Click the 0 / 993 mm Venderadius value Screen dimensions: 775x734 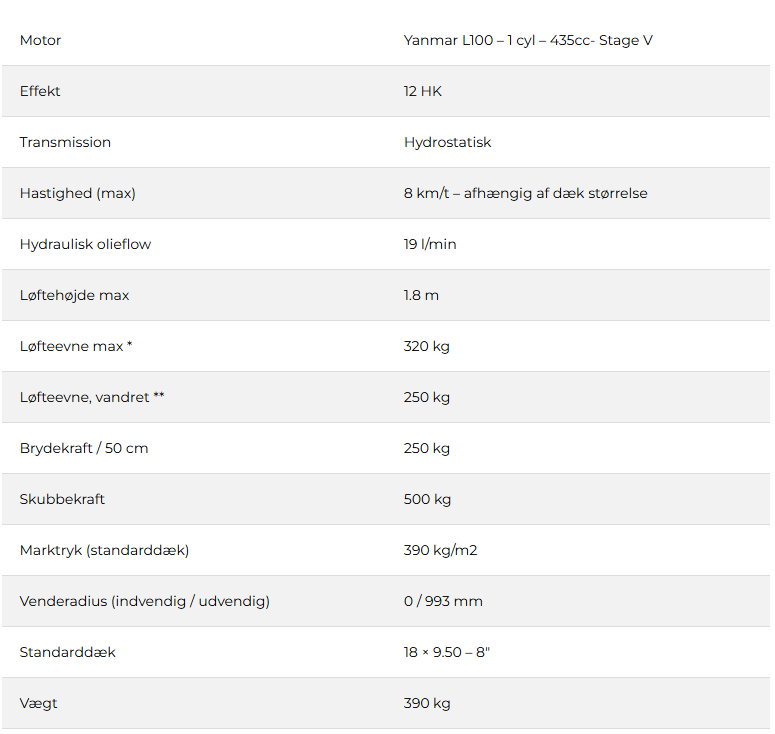[x=443, y=601]
